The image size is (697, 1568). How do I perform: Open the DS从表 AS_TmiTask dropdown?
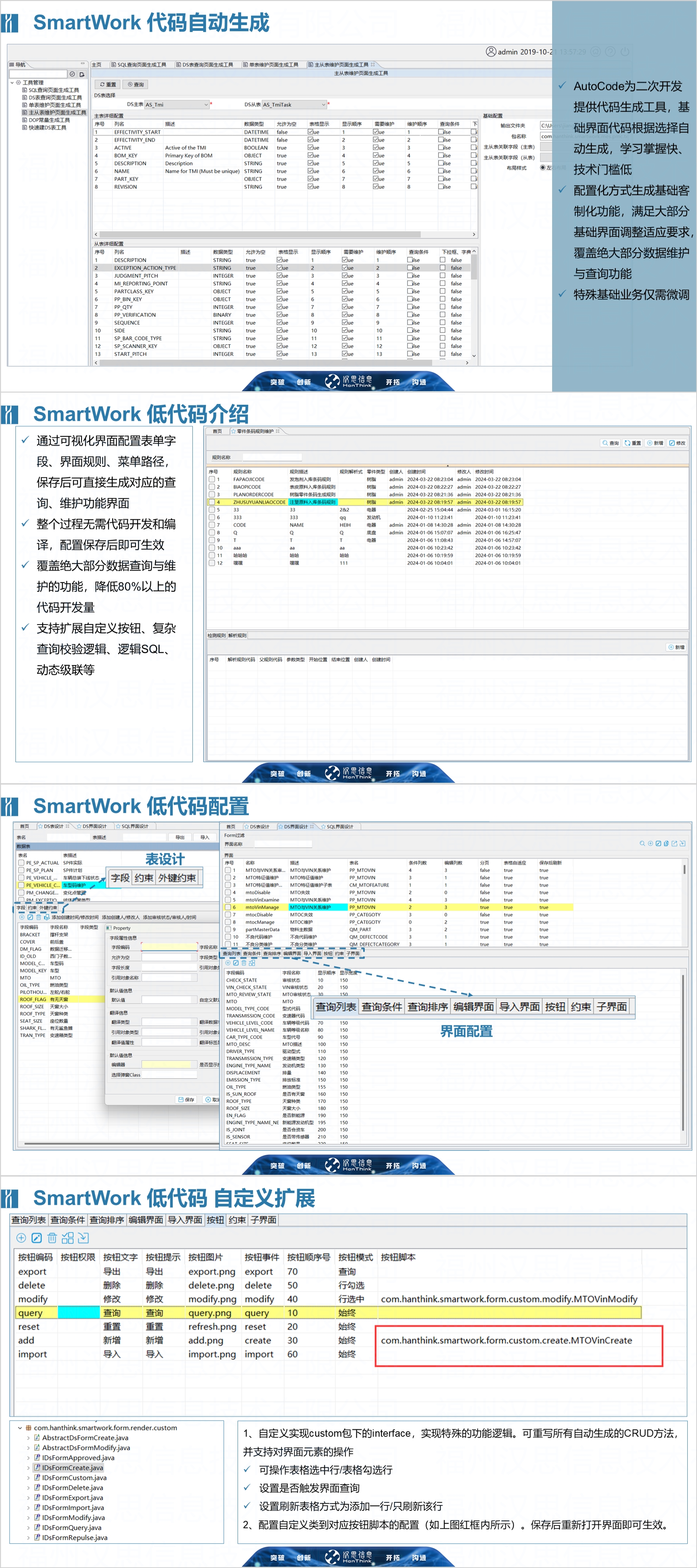(x=324, y=105)
